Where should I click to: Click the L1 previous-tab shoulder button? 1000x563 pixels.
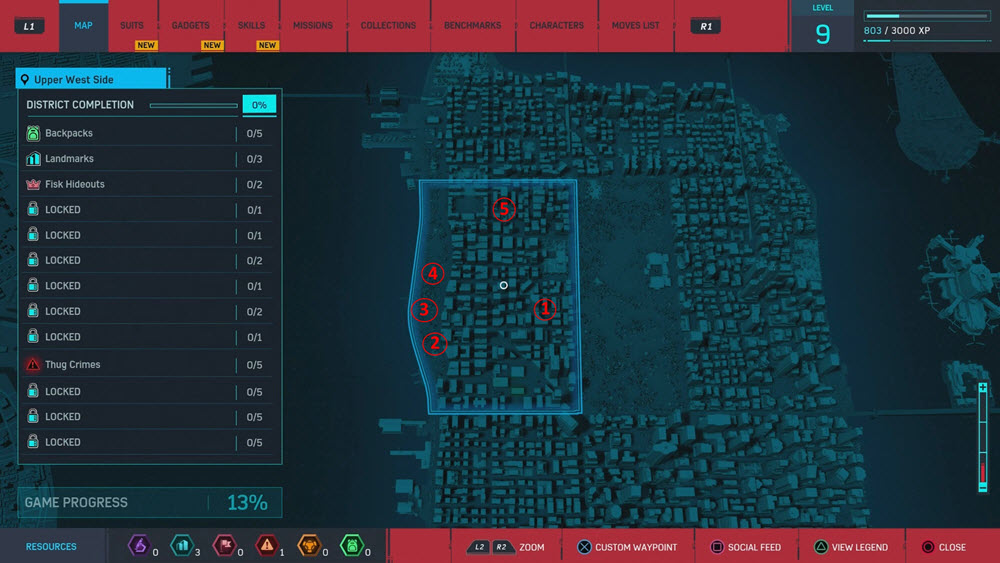29,26
